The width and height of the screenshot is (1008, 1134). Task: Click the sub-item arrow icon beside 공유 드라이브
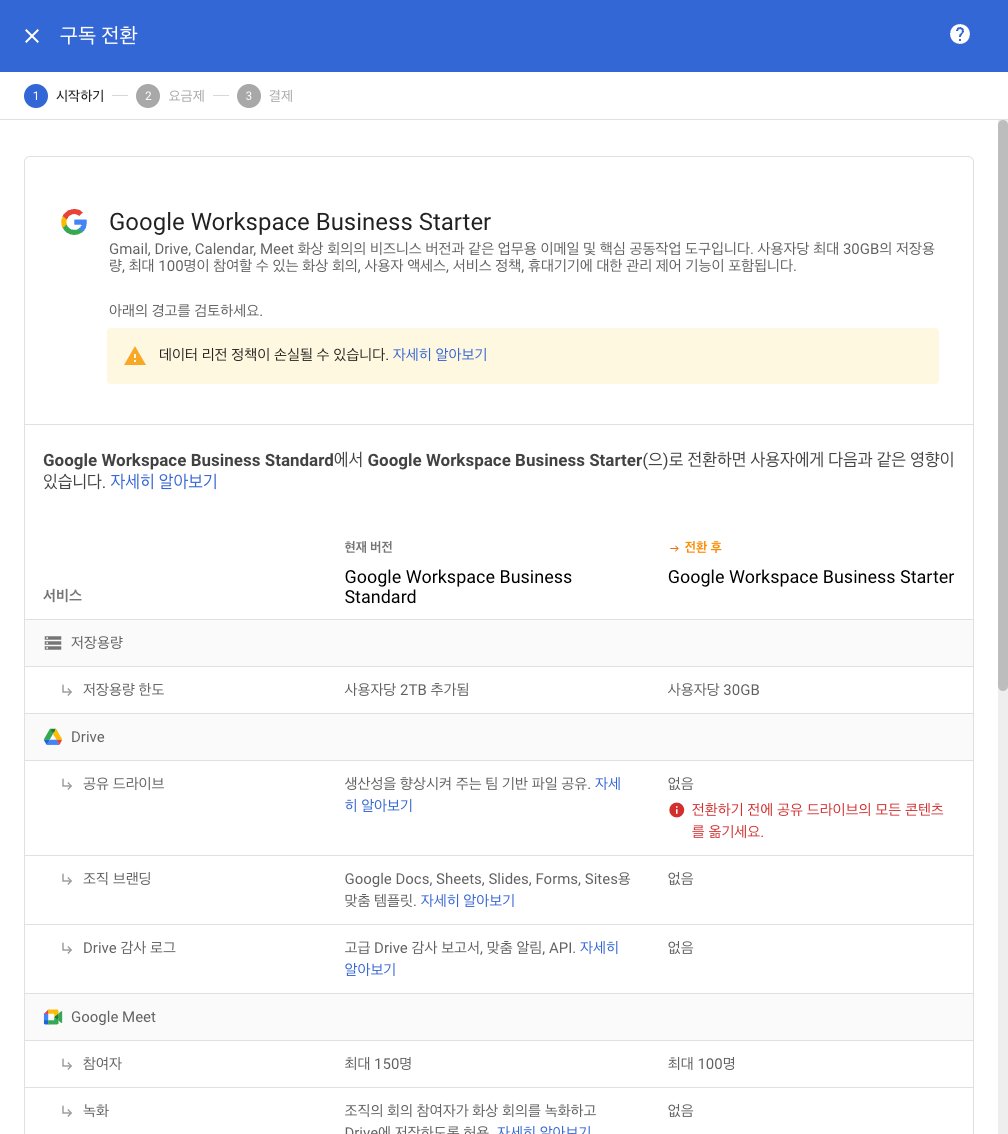click(x=67, y=784)
